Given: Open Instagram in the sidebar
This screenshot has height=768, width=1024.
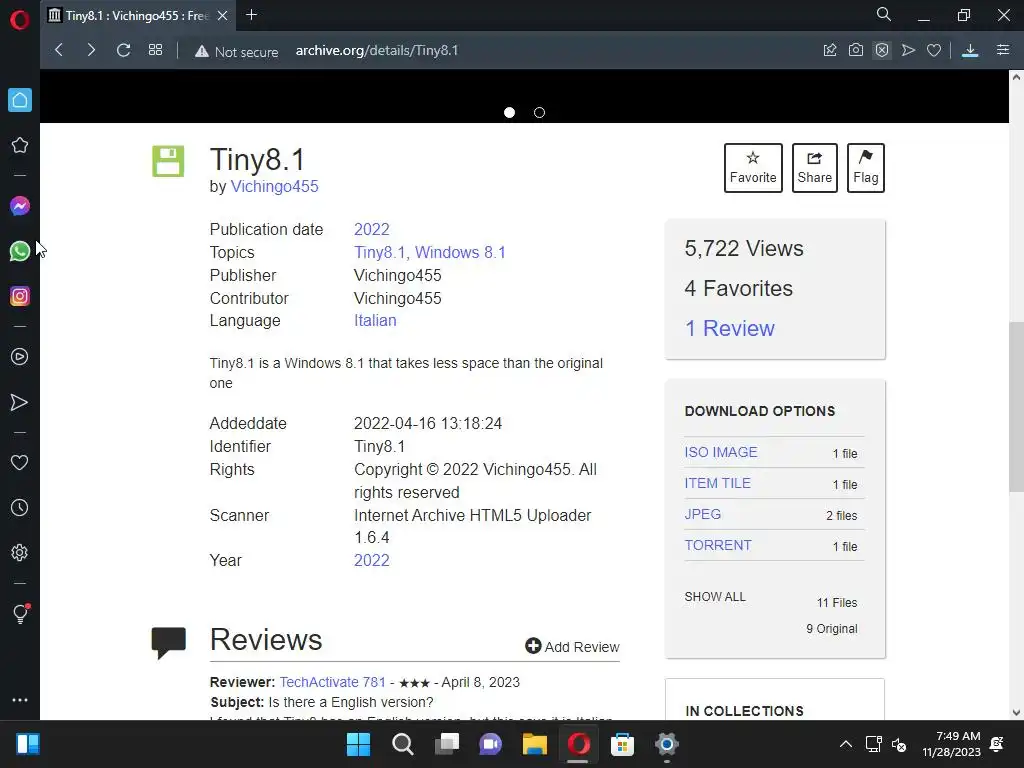Looking at the screenshot, I should coord(20,296).
